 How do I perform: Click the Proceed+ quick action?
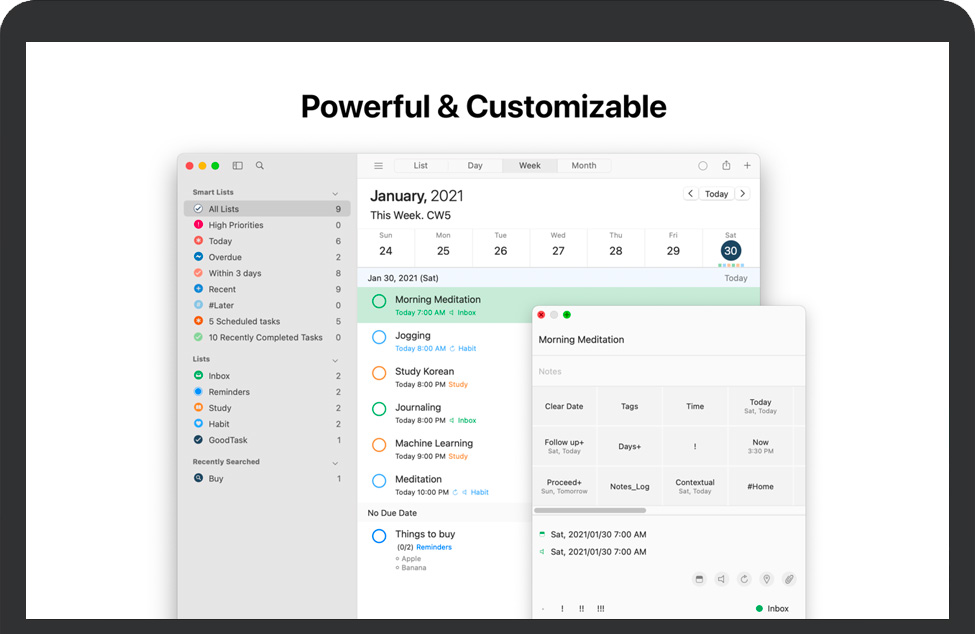coord(564,486)
